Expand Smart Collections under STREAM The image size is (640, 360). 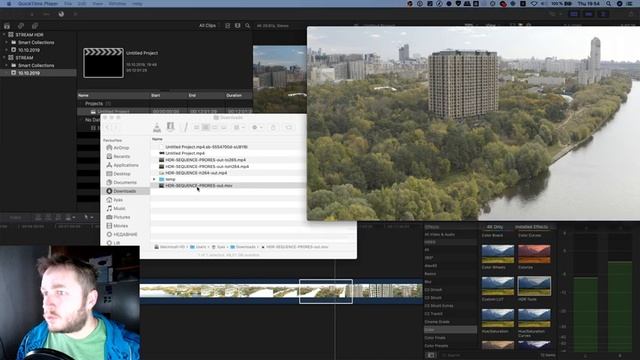(x=7, y=65)
